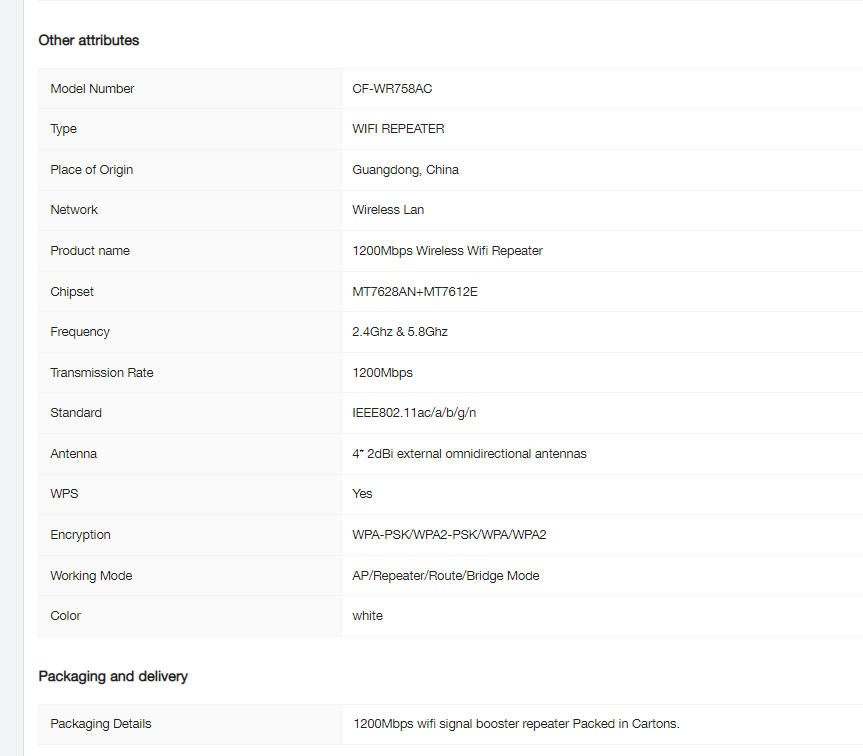Click the "Transmission Rate" label

tap(102, 373)
